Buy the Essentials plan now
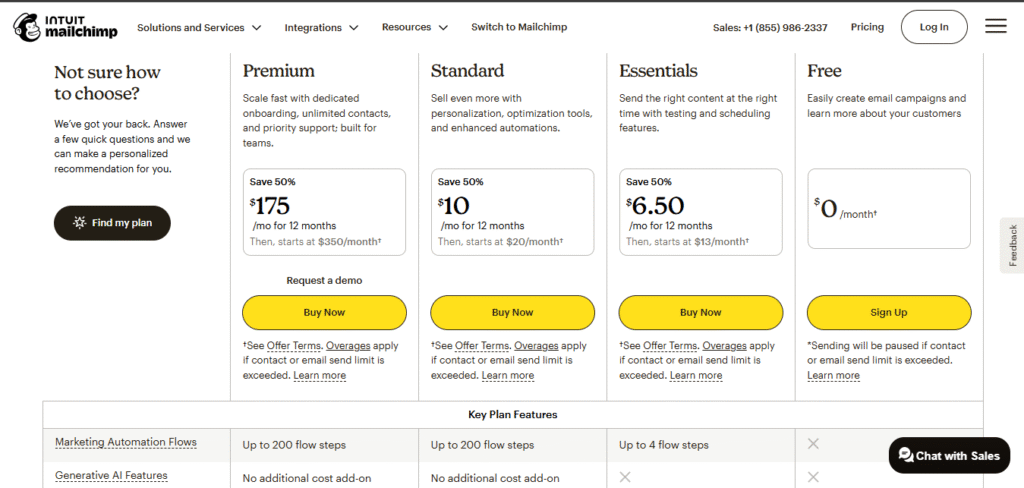 [700, 312]
